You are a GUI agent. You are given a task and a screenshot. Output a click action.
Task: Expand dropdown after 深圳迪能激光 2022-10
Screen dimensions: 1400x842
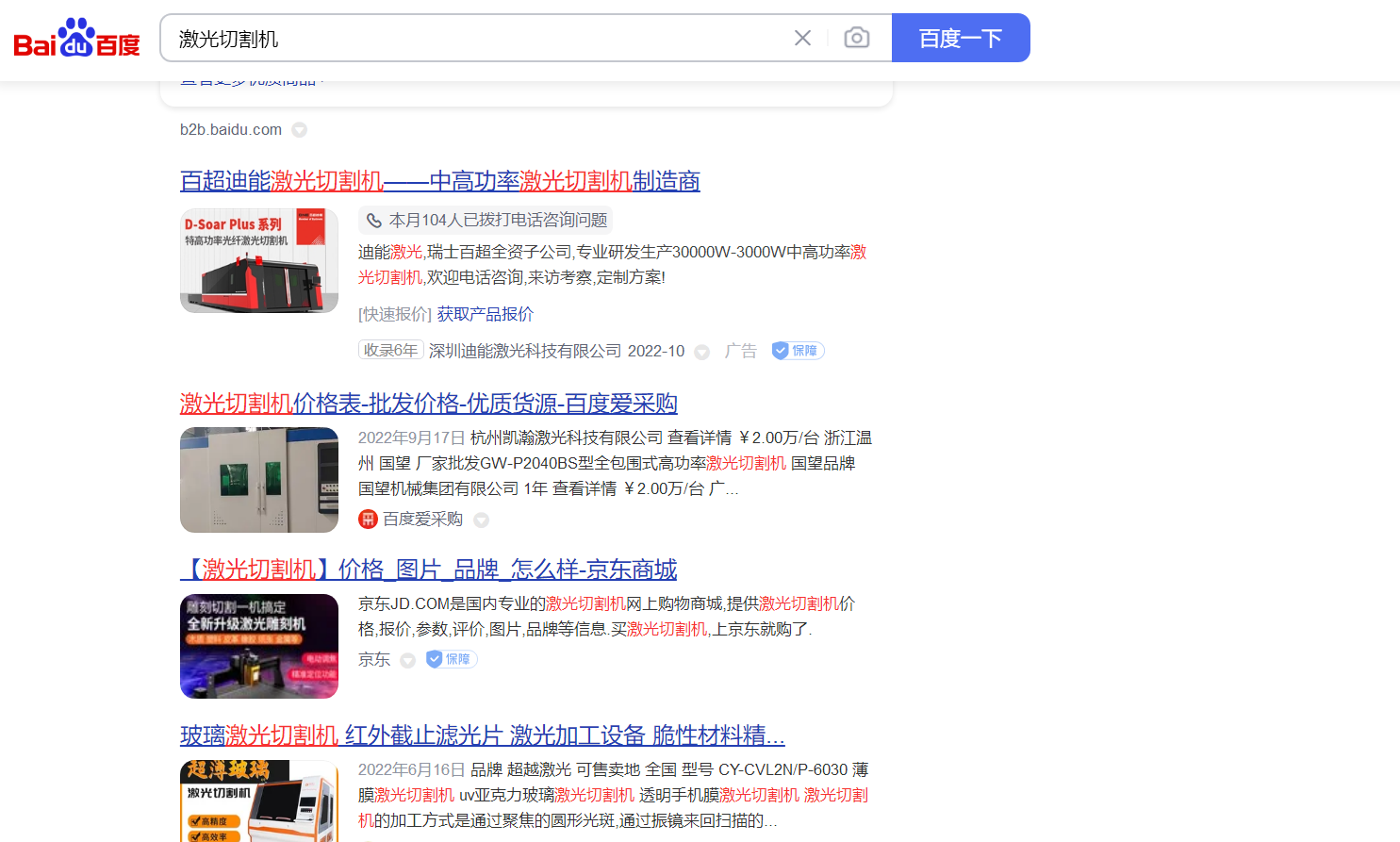click(x=701, y=352)
